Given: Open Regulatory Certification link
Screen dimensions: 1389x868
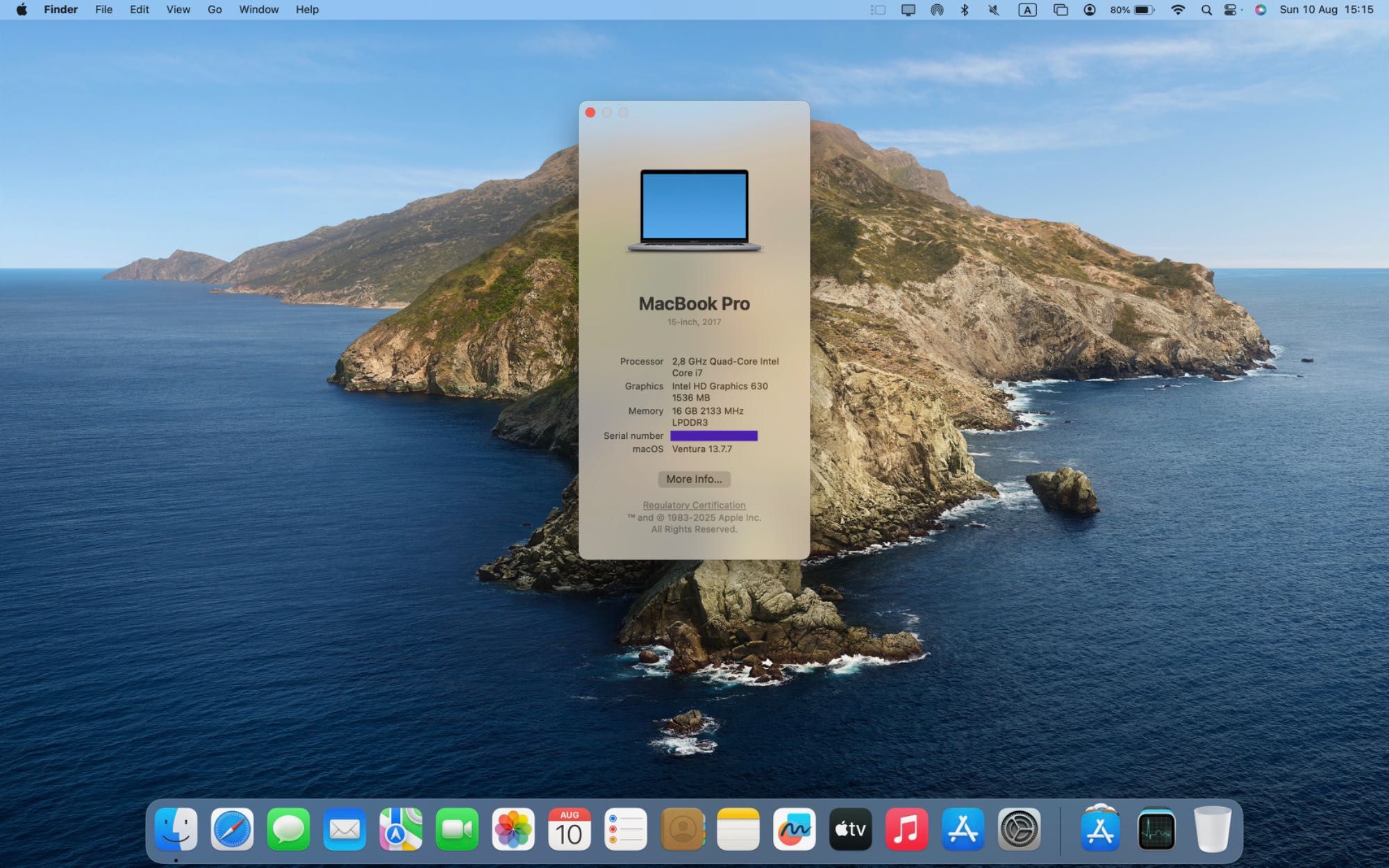Looking at the screenshot, I should click(x=694, y=506).
